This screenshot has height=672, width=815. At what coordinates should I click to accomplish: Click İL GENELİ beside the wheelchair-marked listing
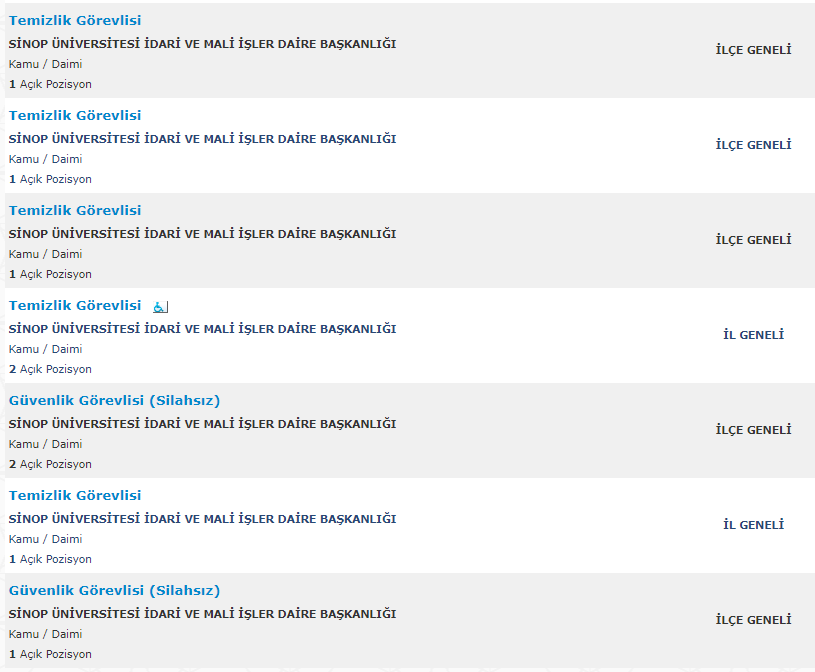tap(753, 335)
